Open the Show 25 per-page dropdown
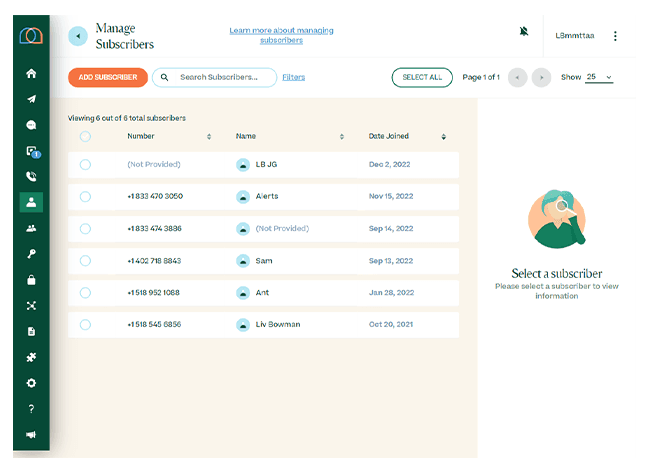The height and width of the screenshot is (475, 649). tap(599, 77)
